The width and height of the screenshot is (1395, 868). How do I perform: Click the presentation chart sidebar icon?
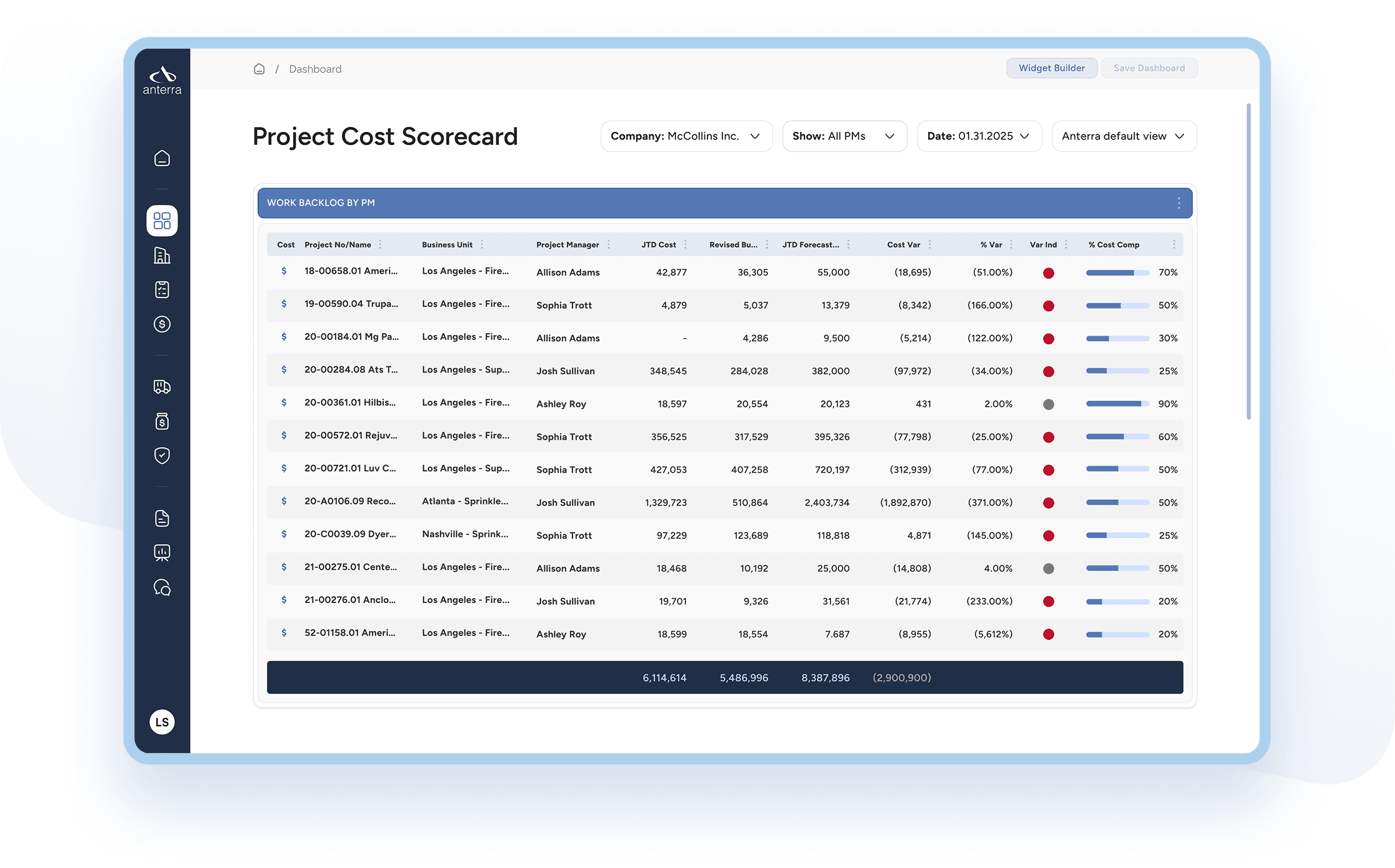[162, 552]
